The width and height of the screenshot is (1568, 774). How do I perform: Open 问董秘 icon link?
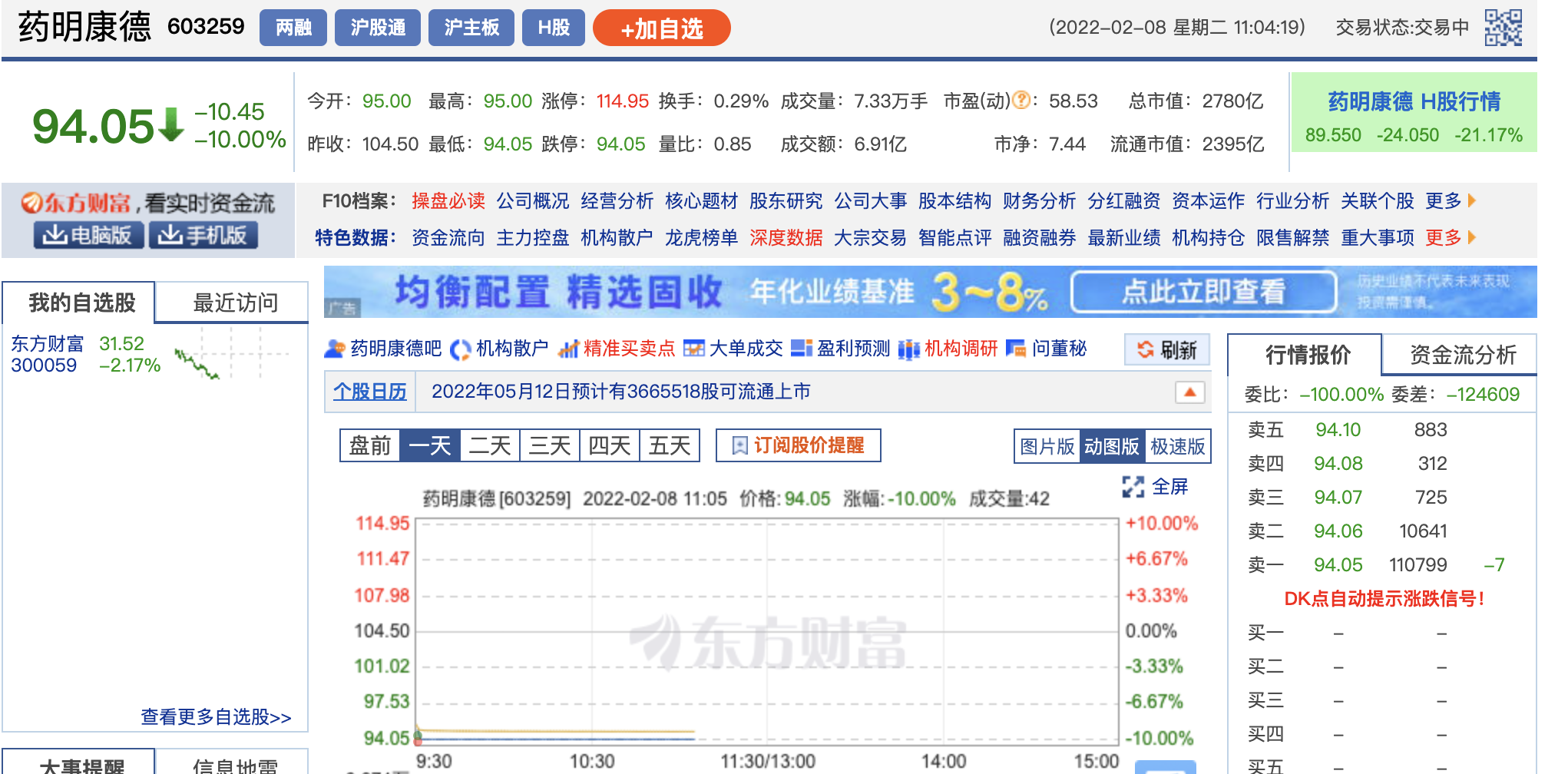click(x=1047, y=349)
